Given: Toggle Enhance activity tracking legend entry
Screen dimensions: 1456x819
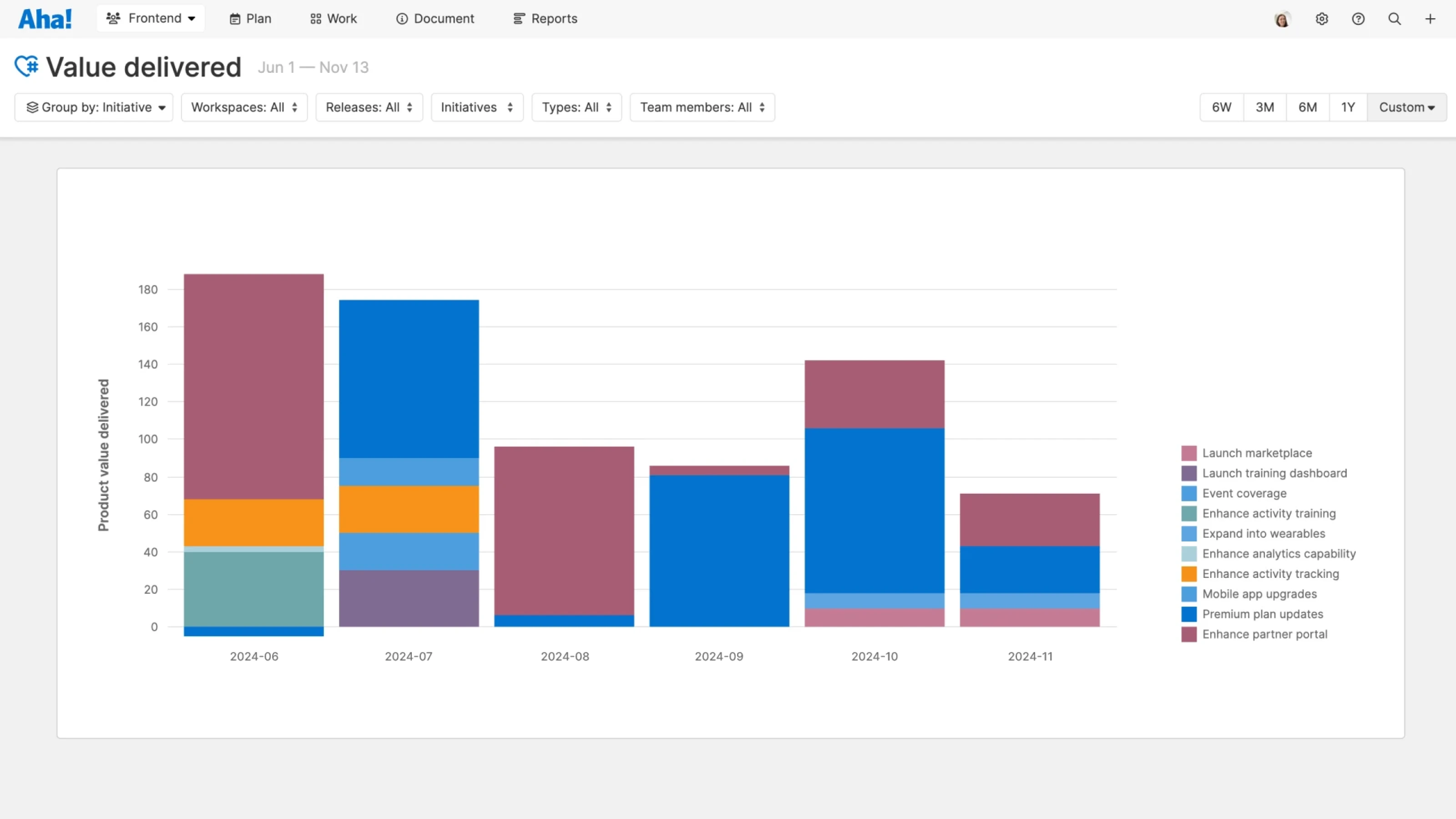Looking at the screenshot, I should pos(1270,574).
